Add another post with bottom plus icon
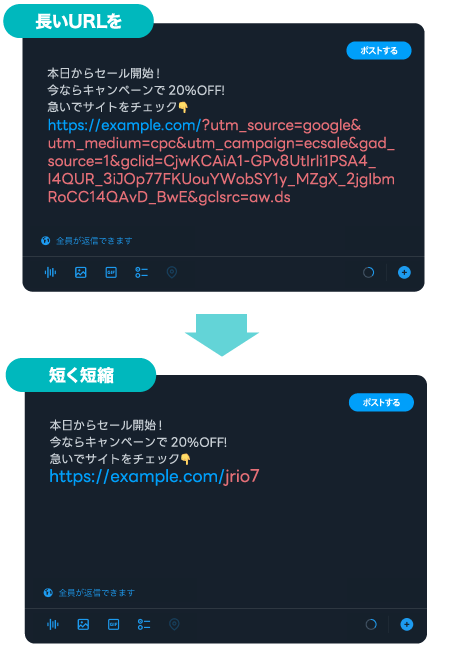This screenshot has height=647, width=450. (407, 624)
